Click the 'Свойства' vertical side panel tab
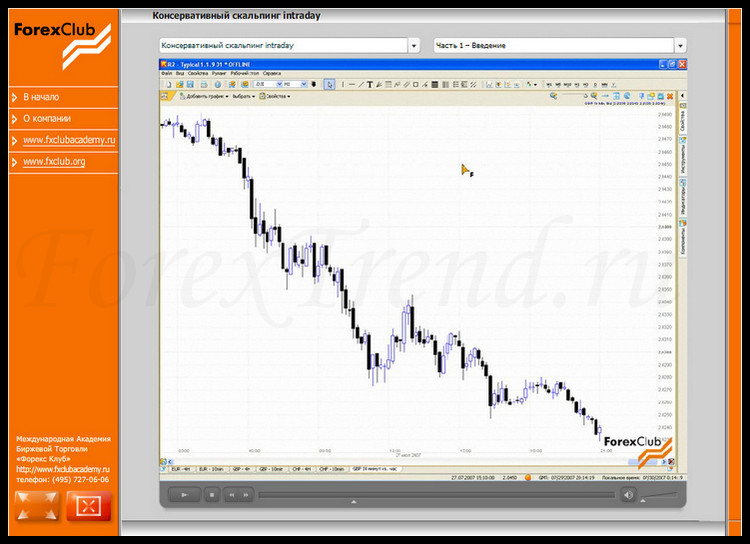The width and height of the screenshot is (750, 544). [683, 117]
